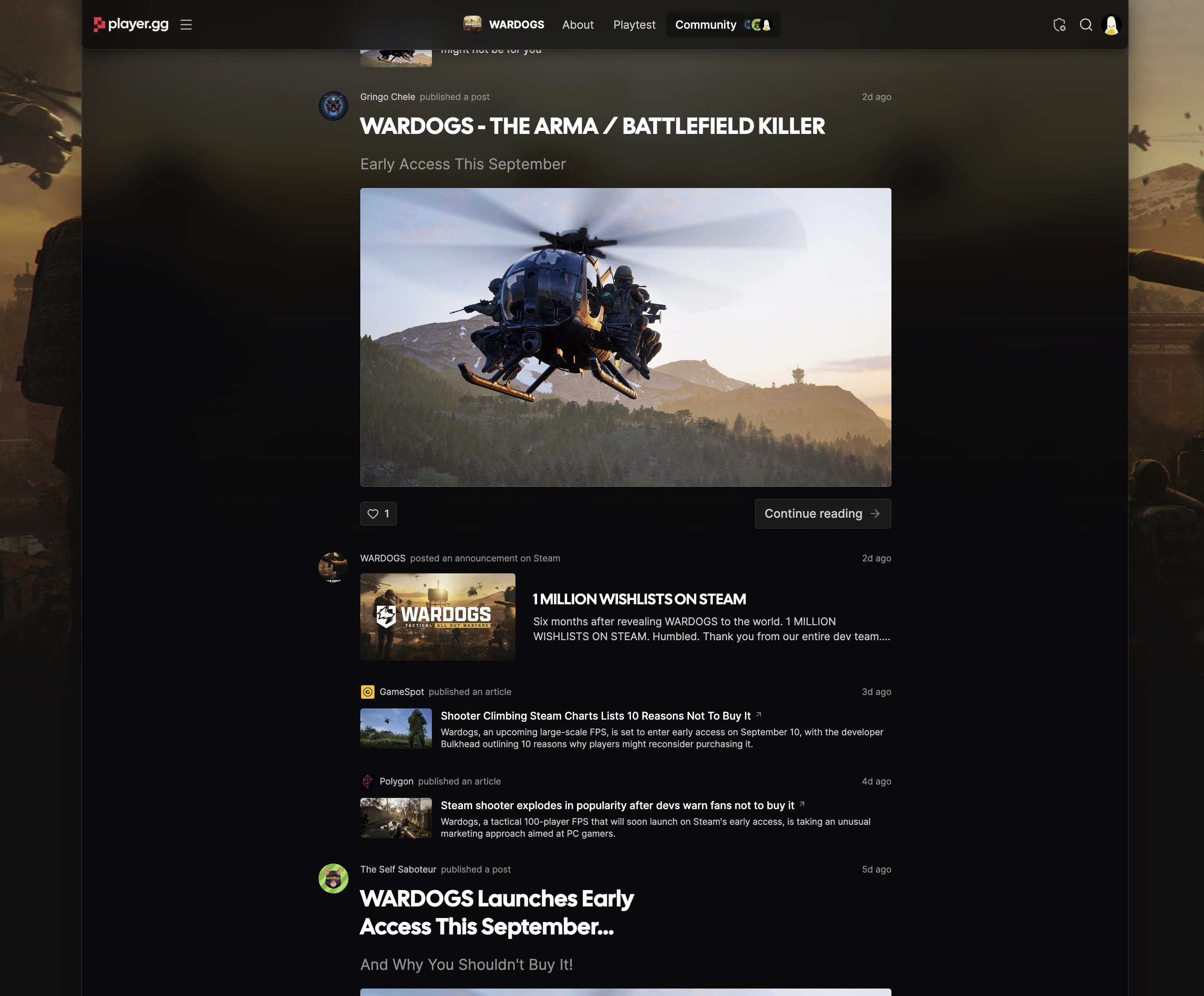Click the '5d ago' timestamp
The image size is (1204, 996).
[876, 869]
